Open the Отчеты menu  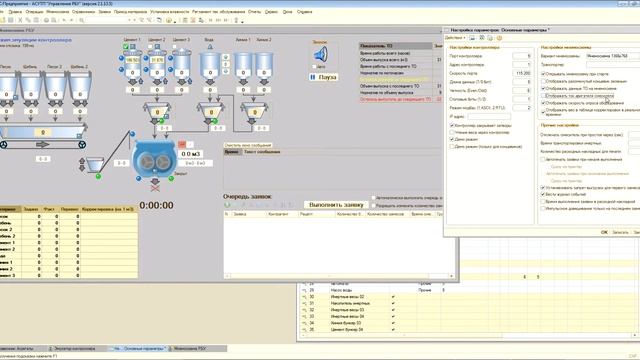click(x=254, y=12)
